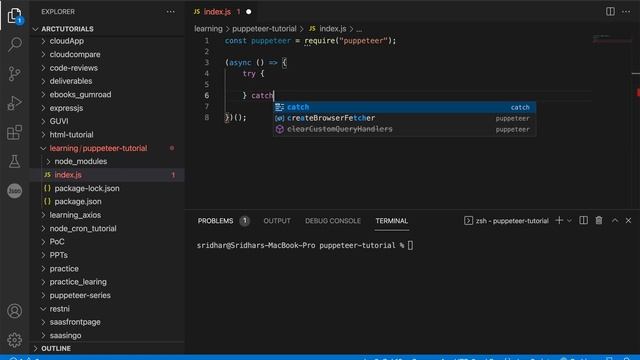Open the Manage gear icon

(x=15, y=340)
